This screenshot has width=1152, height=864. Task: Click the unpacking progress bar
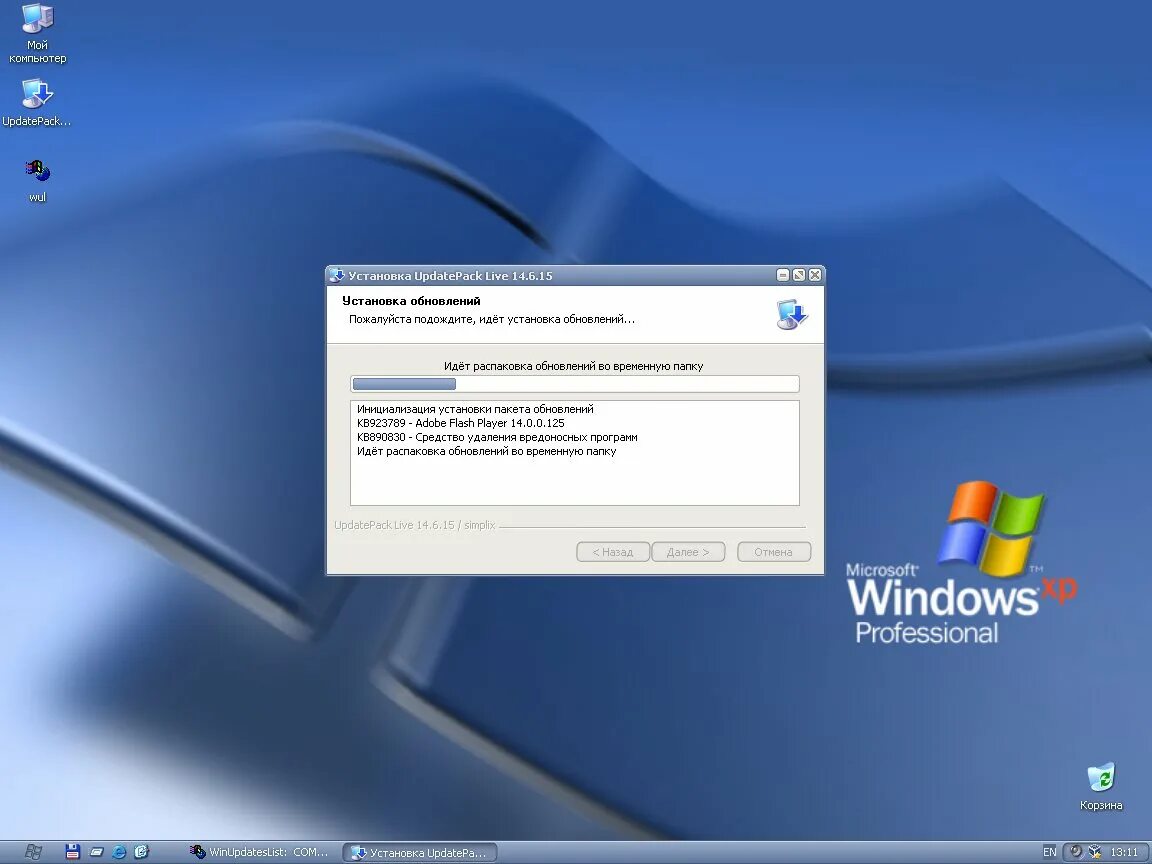pos(575,384)
